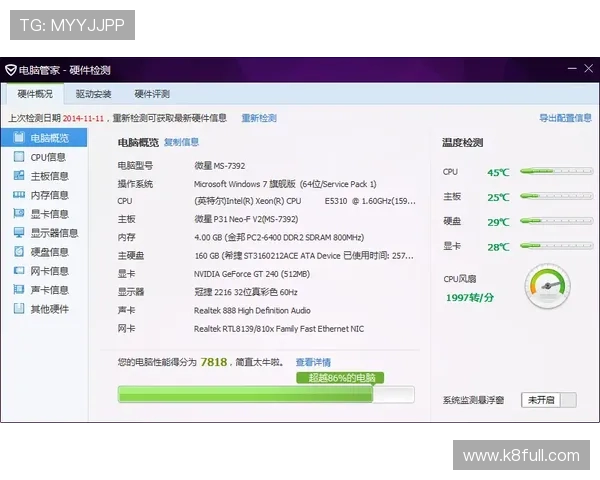Click the 显示器信息 monitor icon
Image resolution: width=600 pixels, height=480 pixels.
(19, 232)
